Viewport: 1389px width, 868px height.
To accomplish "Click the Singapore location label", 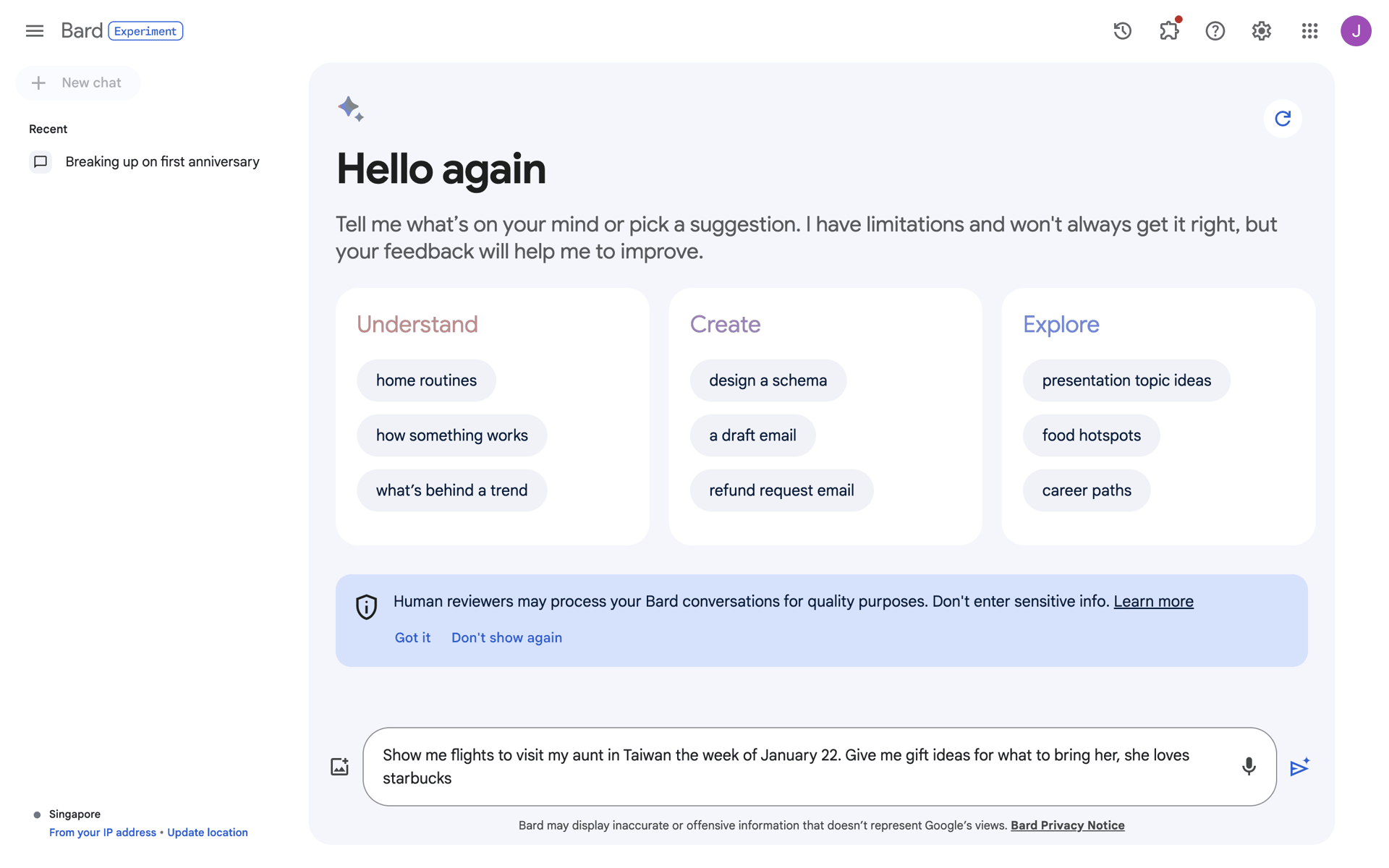I will (75, 814).
